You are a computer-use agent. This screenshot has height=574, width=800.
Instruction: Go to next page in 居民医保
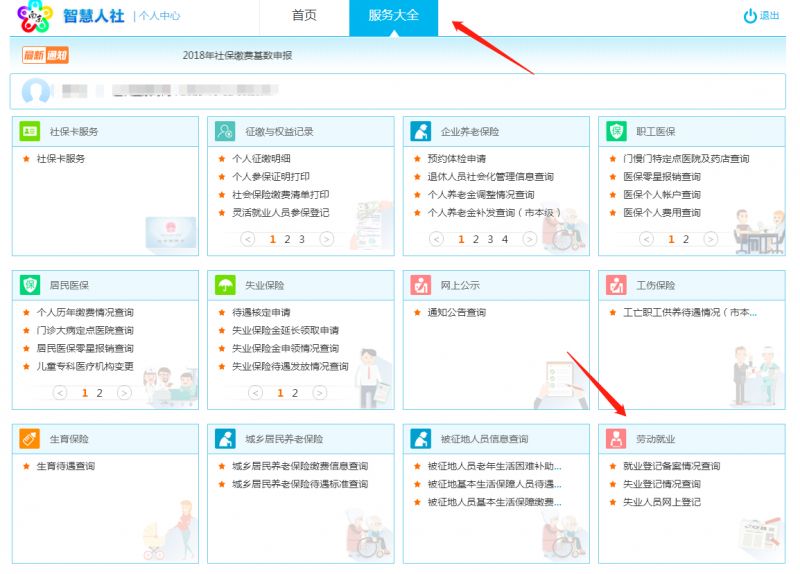pyautogui.click(x=124, y=393)
